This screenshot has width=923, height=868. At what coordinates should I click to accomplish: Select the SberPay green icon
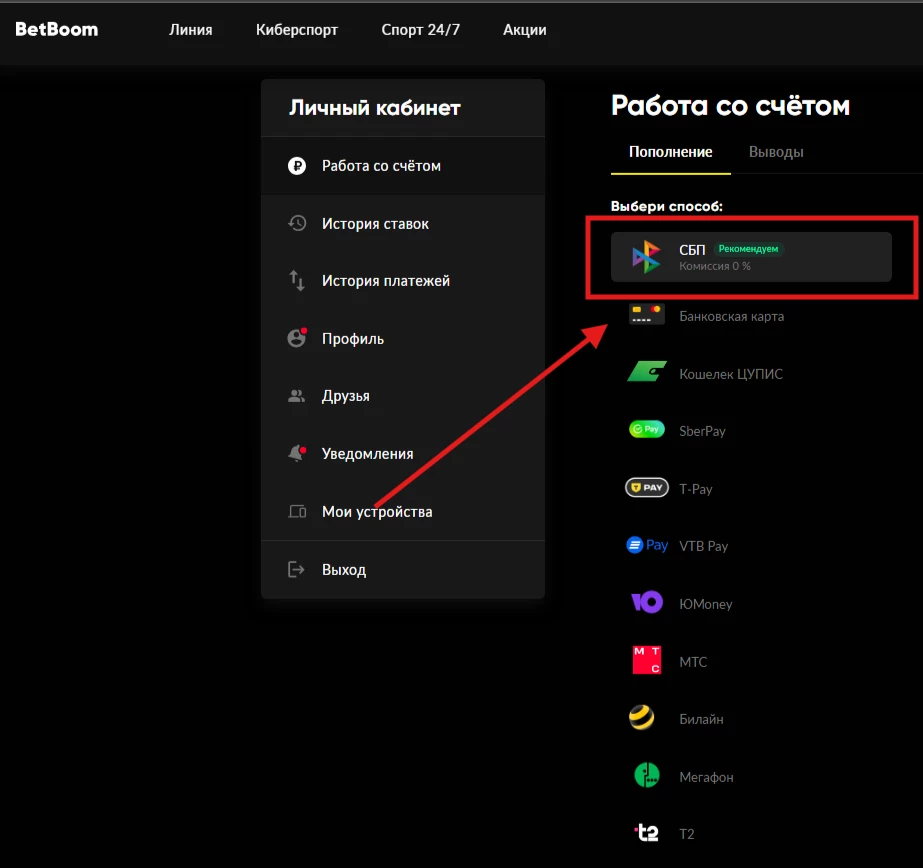click(x=646, y=430)
